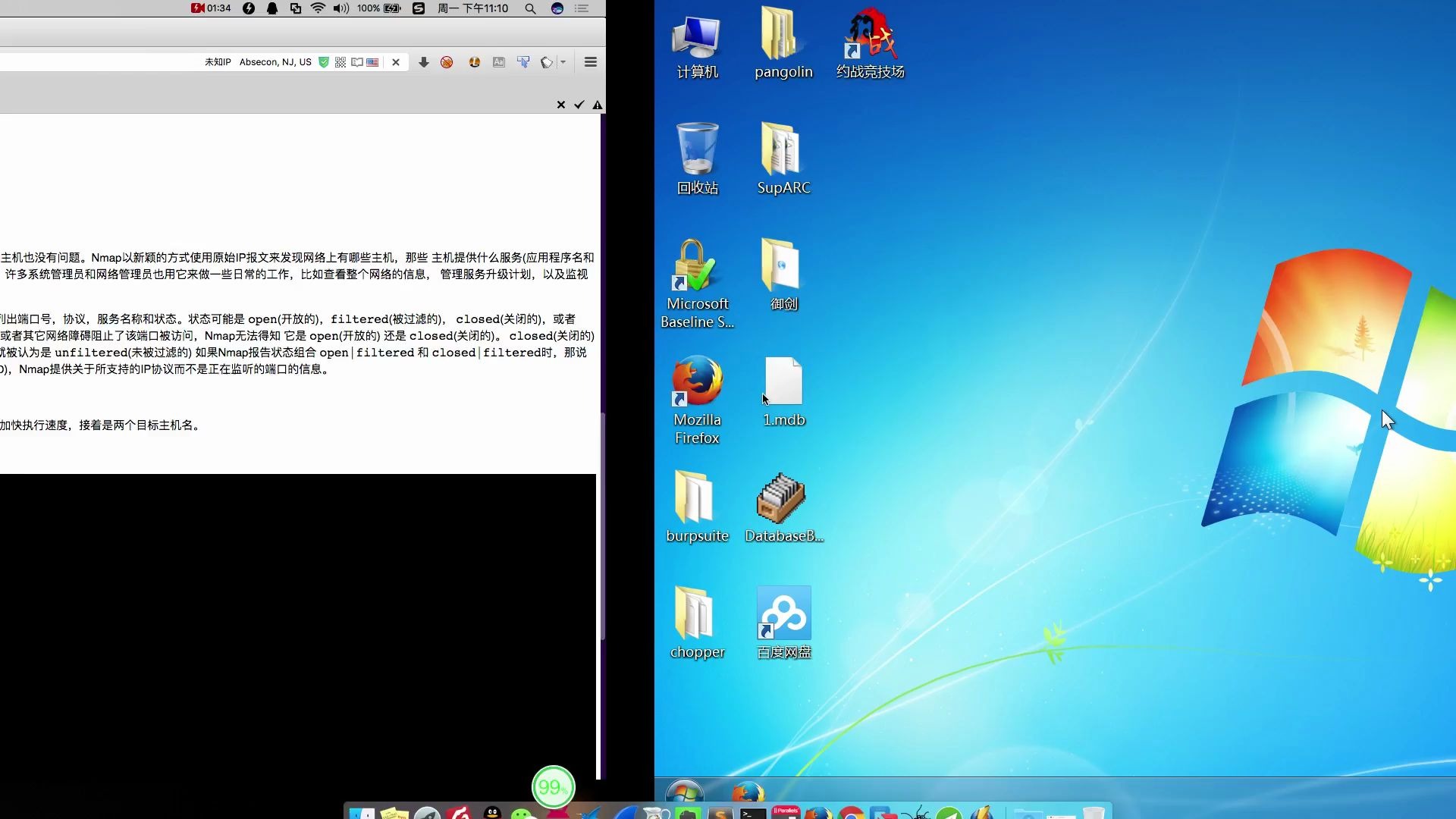Click the blue pointer selector extension icon
This screenshot has height=819, width=1456.
pos(523,62)
